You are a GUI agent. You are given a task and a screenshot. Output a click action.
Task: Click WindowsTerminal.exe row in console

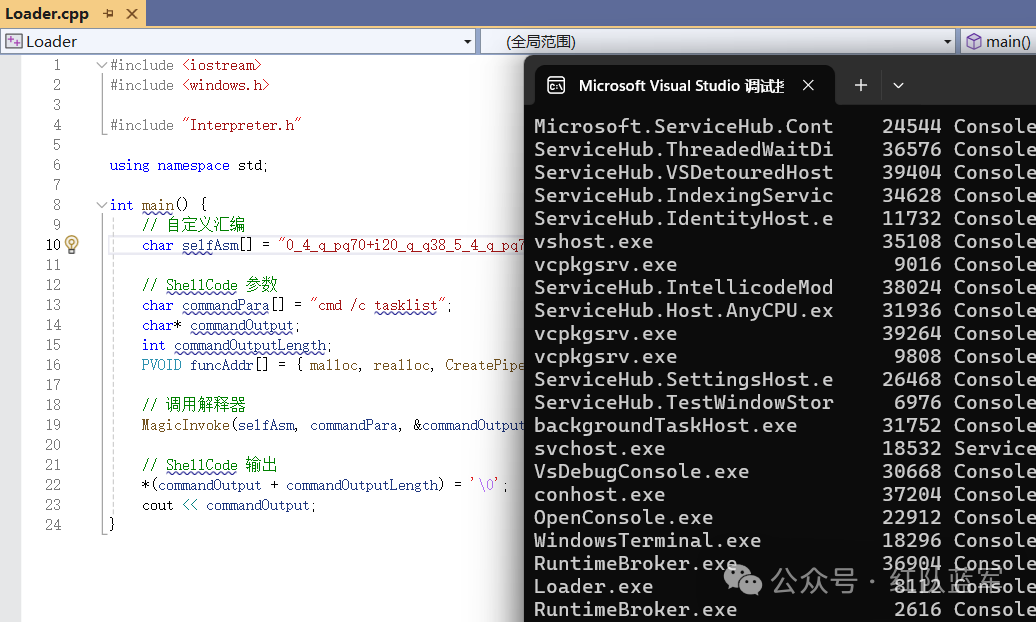648,540
